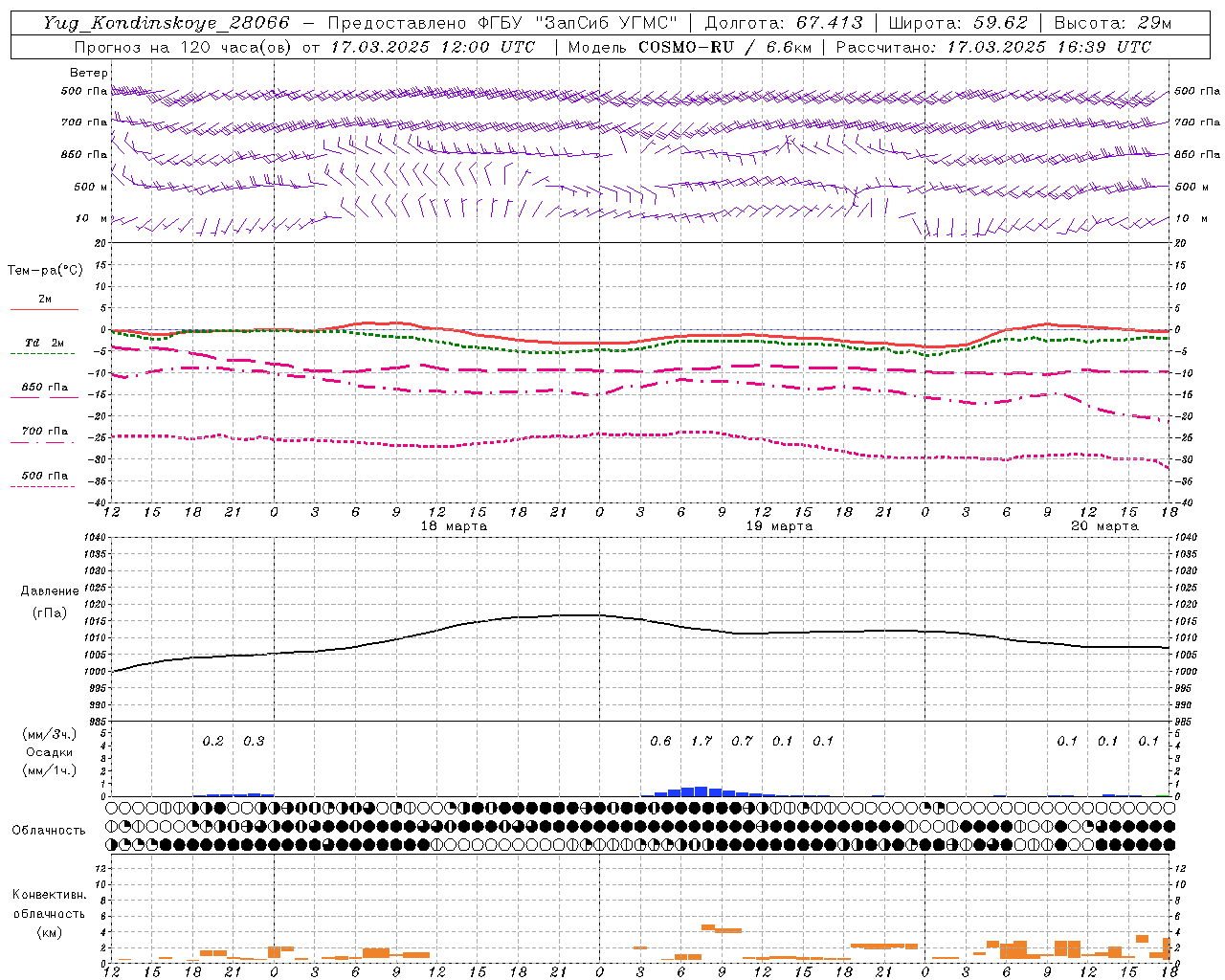
Task: Click the '(мм/1ч.)' hourly precipitation unit label
Action: 50,770
